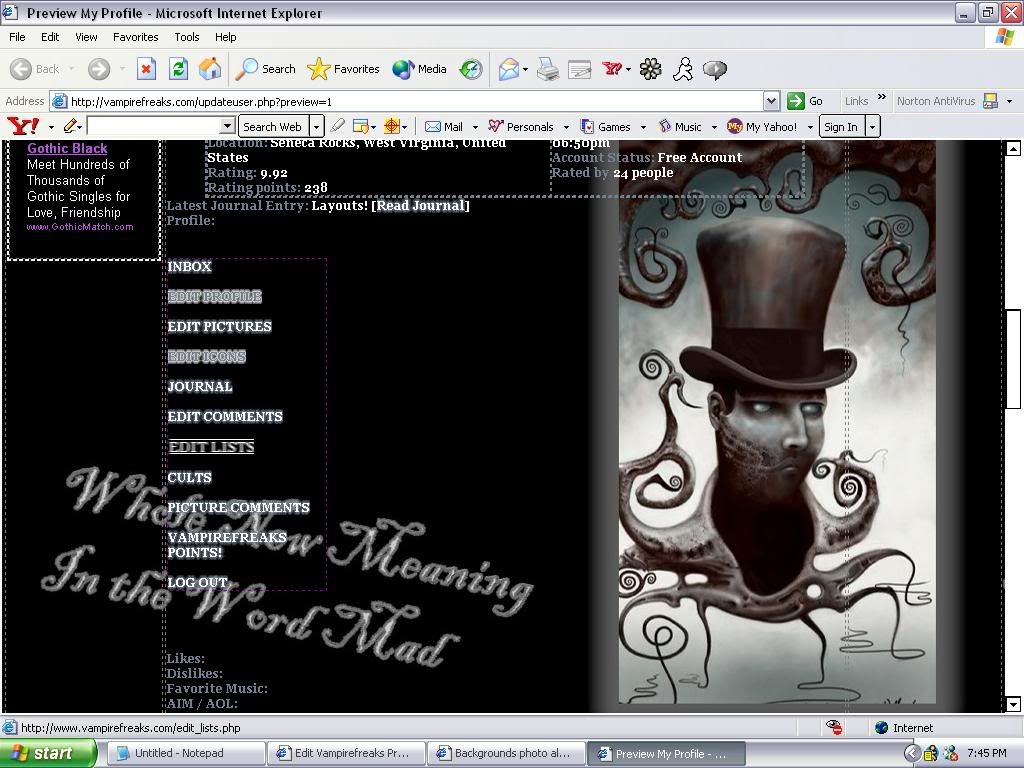The image size is (1024, 768).
Task: Open the Yahoo search box dropdown
Action: point(227,126)
